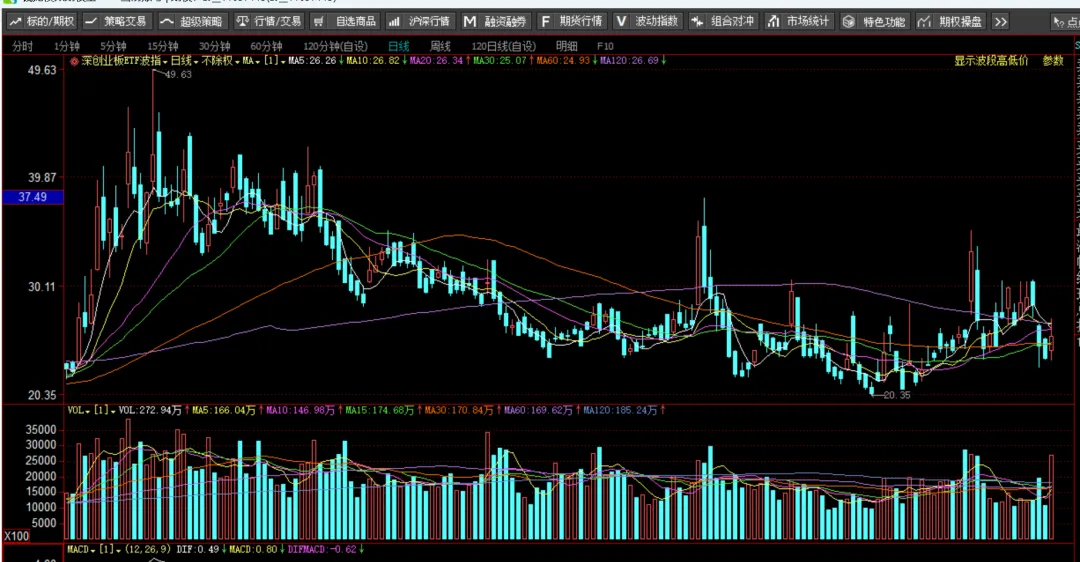Open the [1] dropdown beside MA
The width and height of the screenshot is (1080, 562).
(275, 61)
